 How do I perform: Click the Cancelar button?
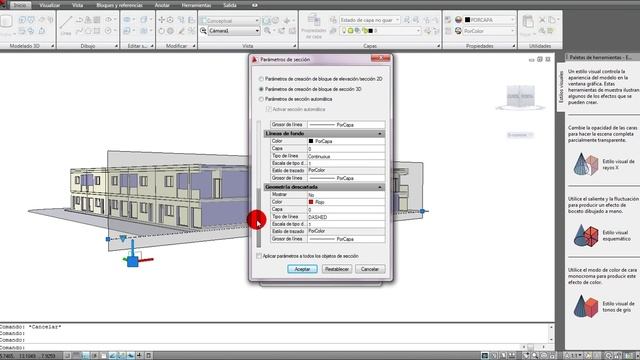click(x=370, y=269)
